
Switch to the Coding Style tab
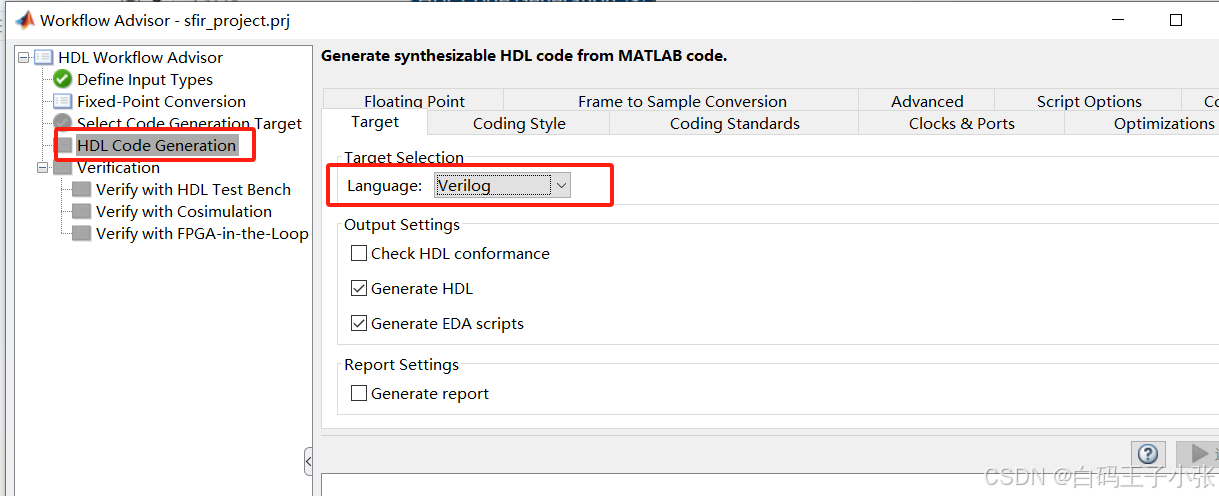(x=519, y=123)
